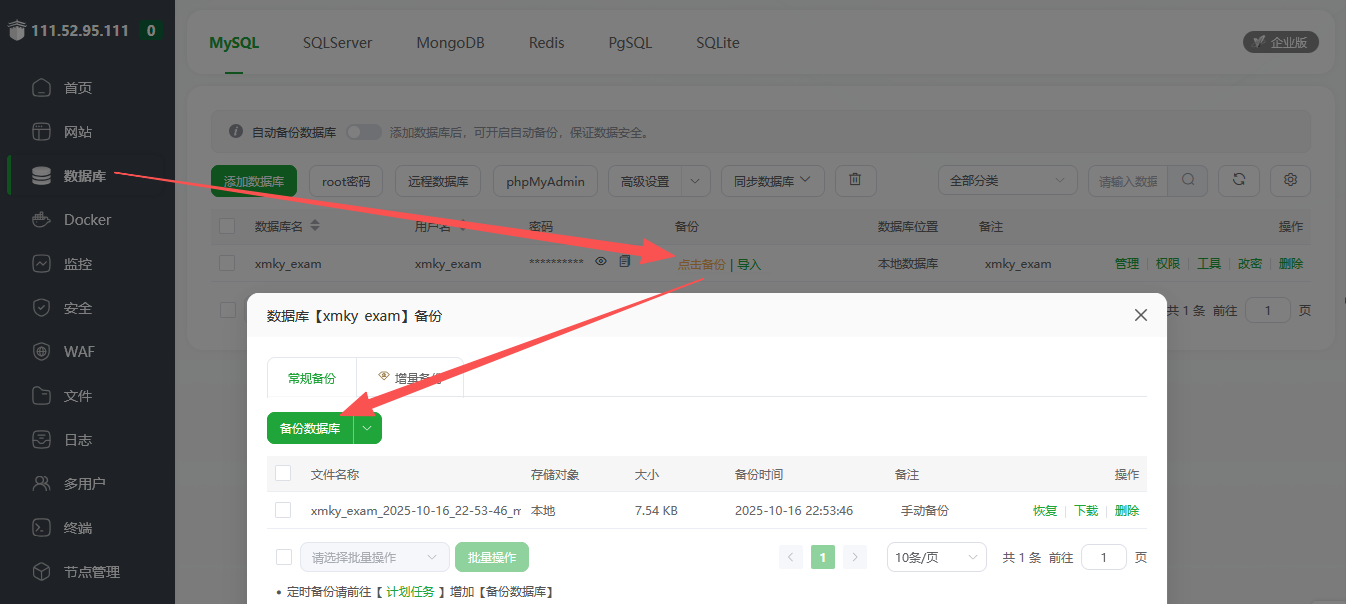The width and height of the screenshot is (1346, 604).
Task: Click the Docker whale icon in sidebar
Action: point(41,220)
